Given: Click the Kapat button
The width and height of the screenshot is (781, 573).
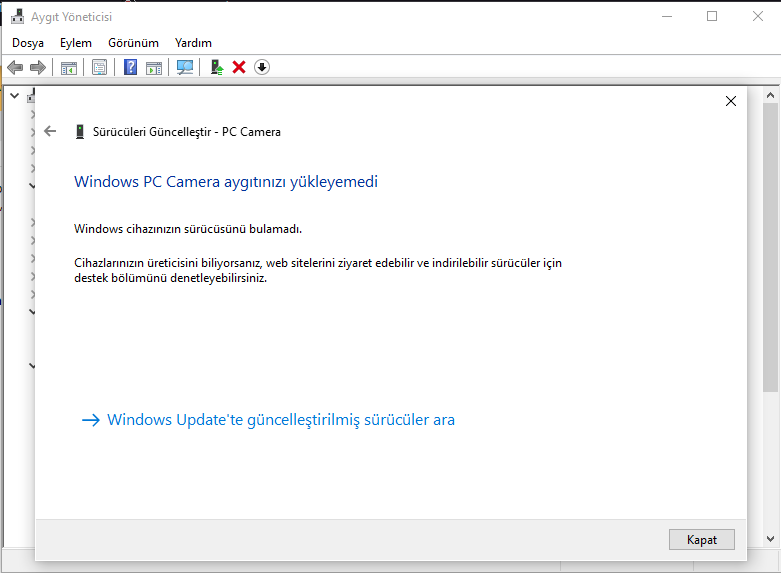Looking at the screenshot, I should 702,540.
